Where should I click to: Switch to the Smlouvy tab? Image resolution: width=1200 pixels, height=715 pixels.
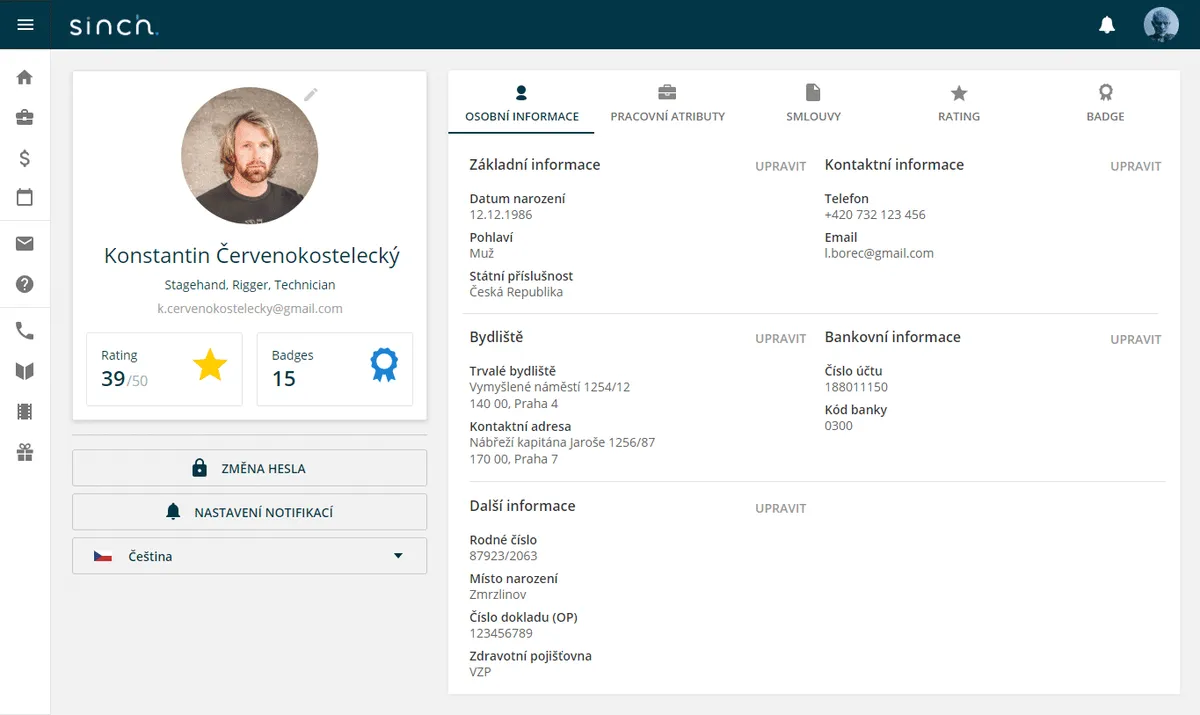coord(813,104)
